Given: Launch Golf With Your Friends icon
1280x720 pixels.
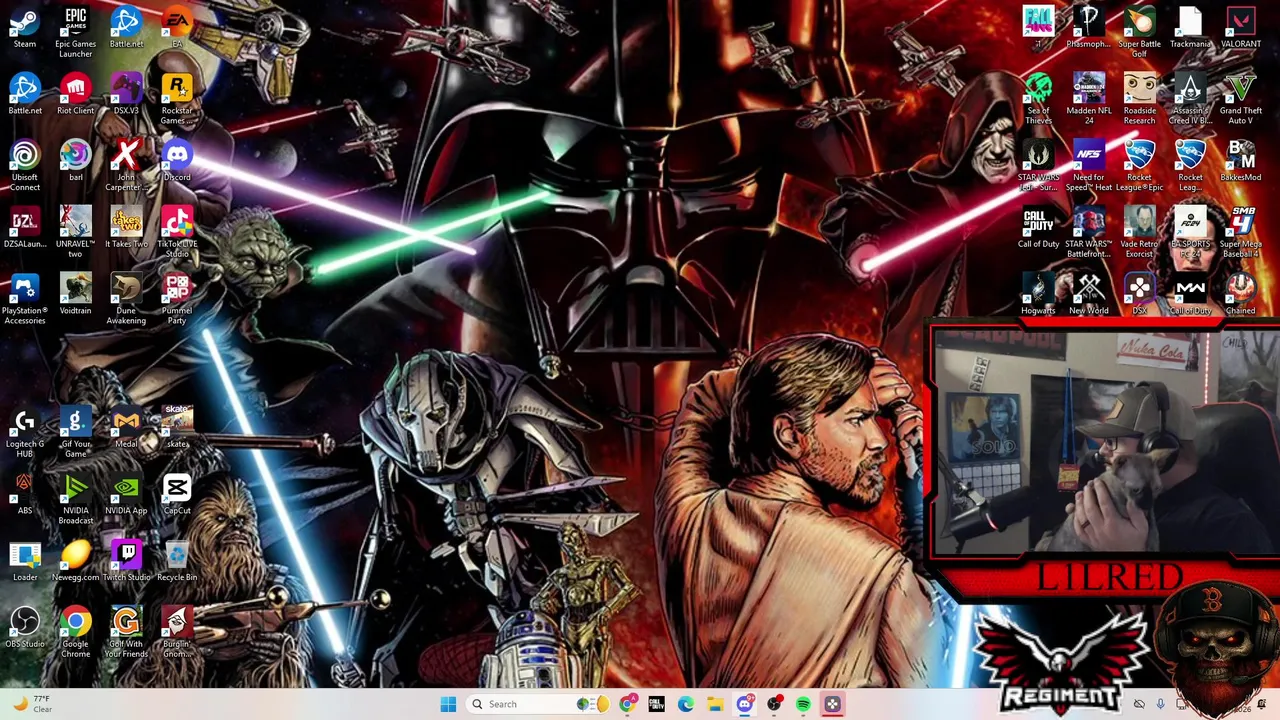Looking at the screenshot, I should 126,633.
